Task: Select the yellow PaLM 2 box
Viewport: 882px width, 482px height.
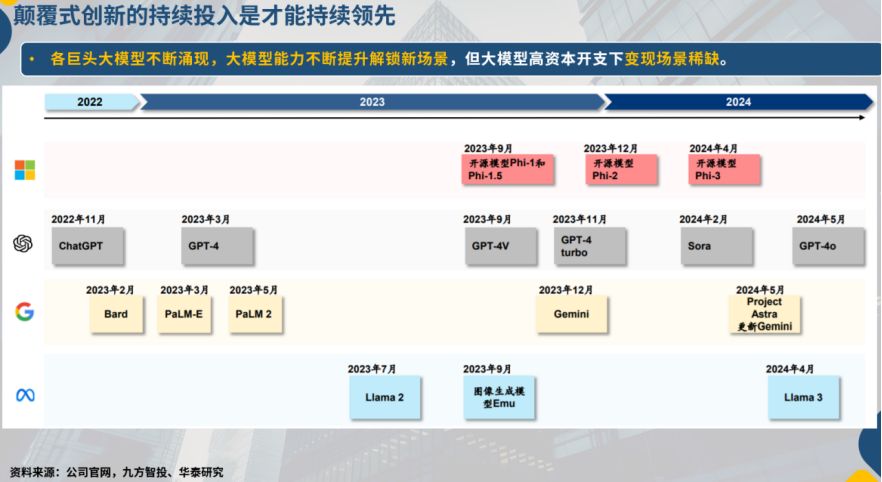Action: tap(255, 314)
